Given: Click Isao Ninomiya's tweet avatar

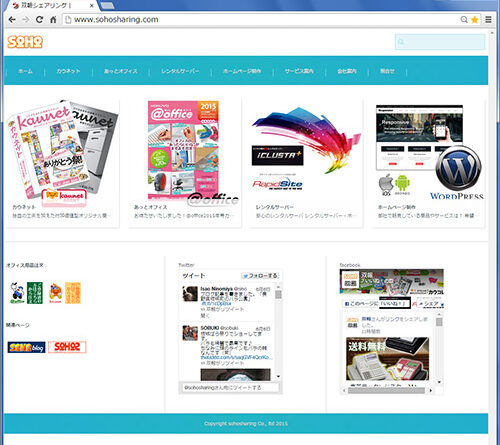Looking at the screenshot, I should coord(190,294).
